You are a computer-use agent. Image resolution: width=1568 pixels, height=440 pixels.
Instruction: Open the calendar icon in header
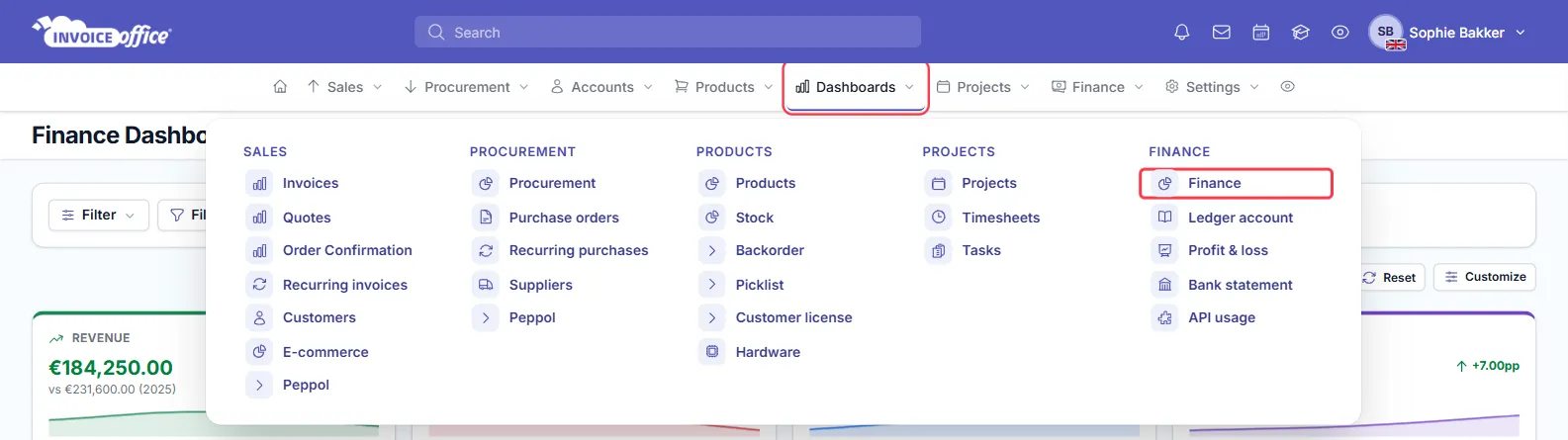[1260, 33]
